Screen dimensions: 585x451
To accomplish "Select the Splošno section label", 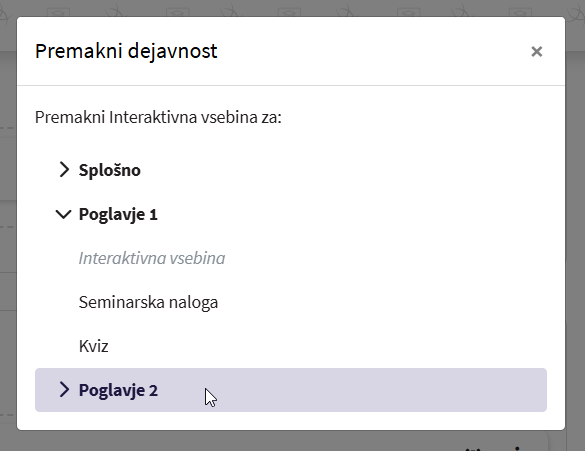I will click(109, 170).
